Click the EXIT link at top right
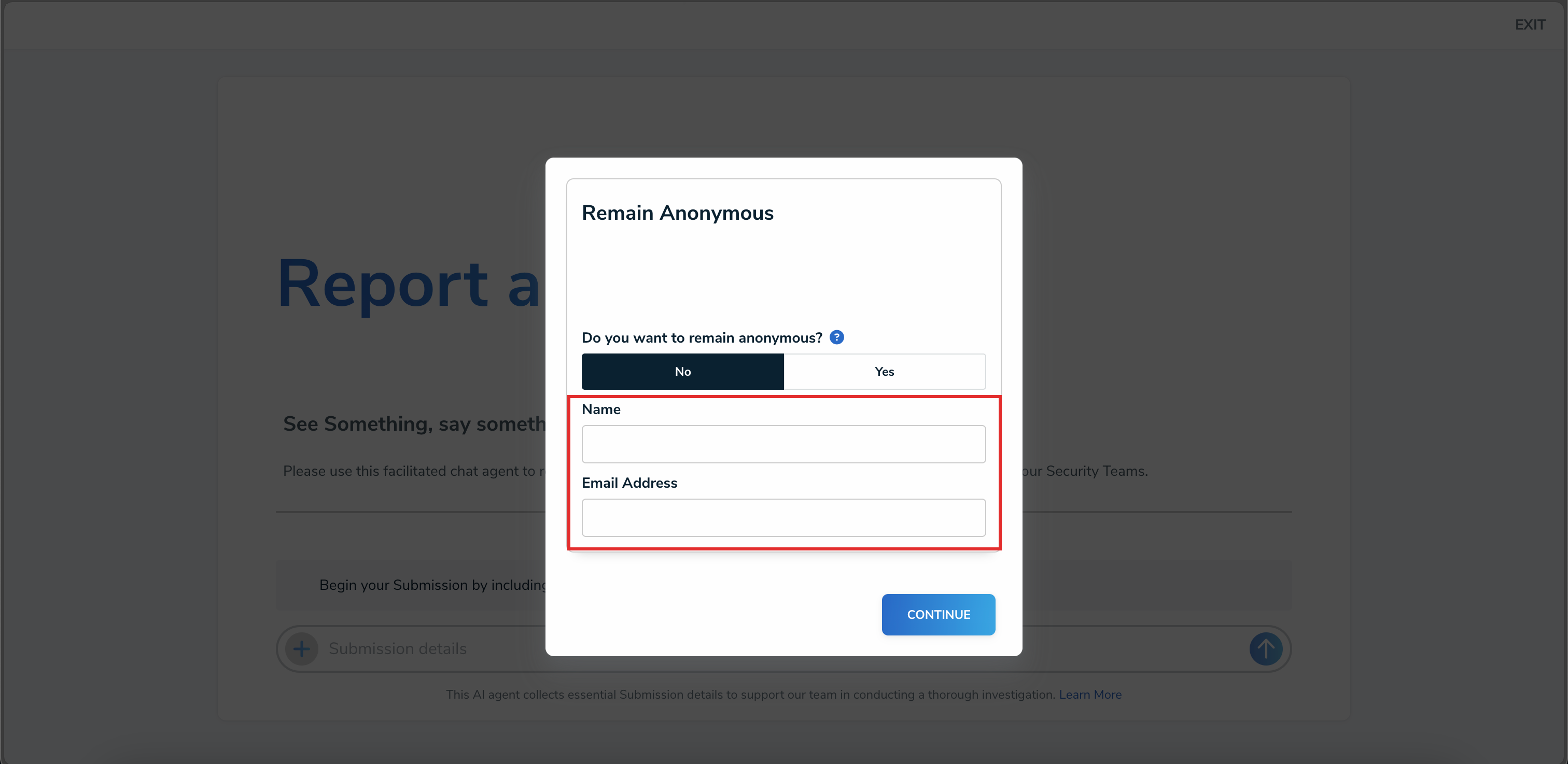The width and height of the screenshot is (1568, 764). [1530, 24]
